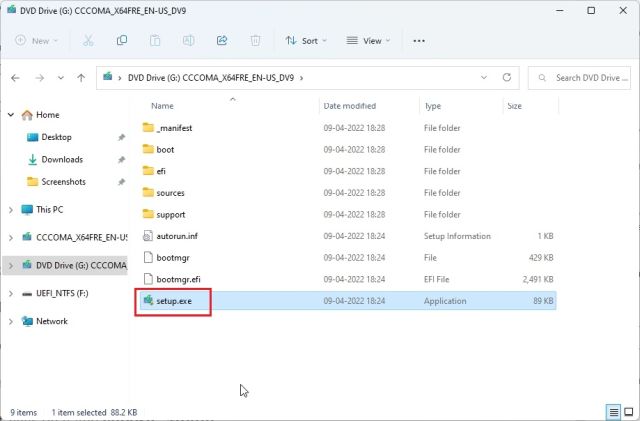The height and width of the screenshot is (421, 640).
Task: Open the Sort dropdown menu
Action: click(x=306, y=41)
